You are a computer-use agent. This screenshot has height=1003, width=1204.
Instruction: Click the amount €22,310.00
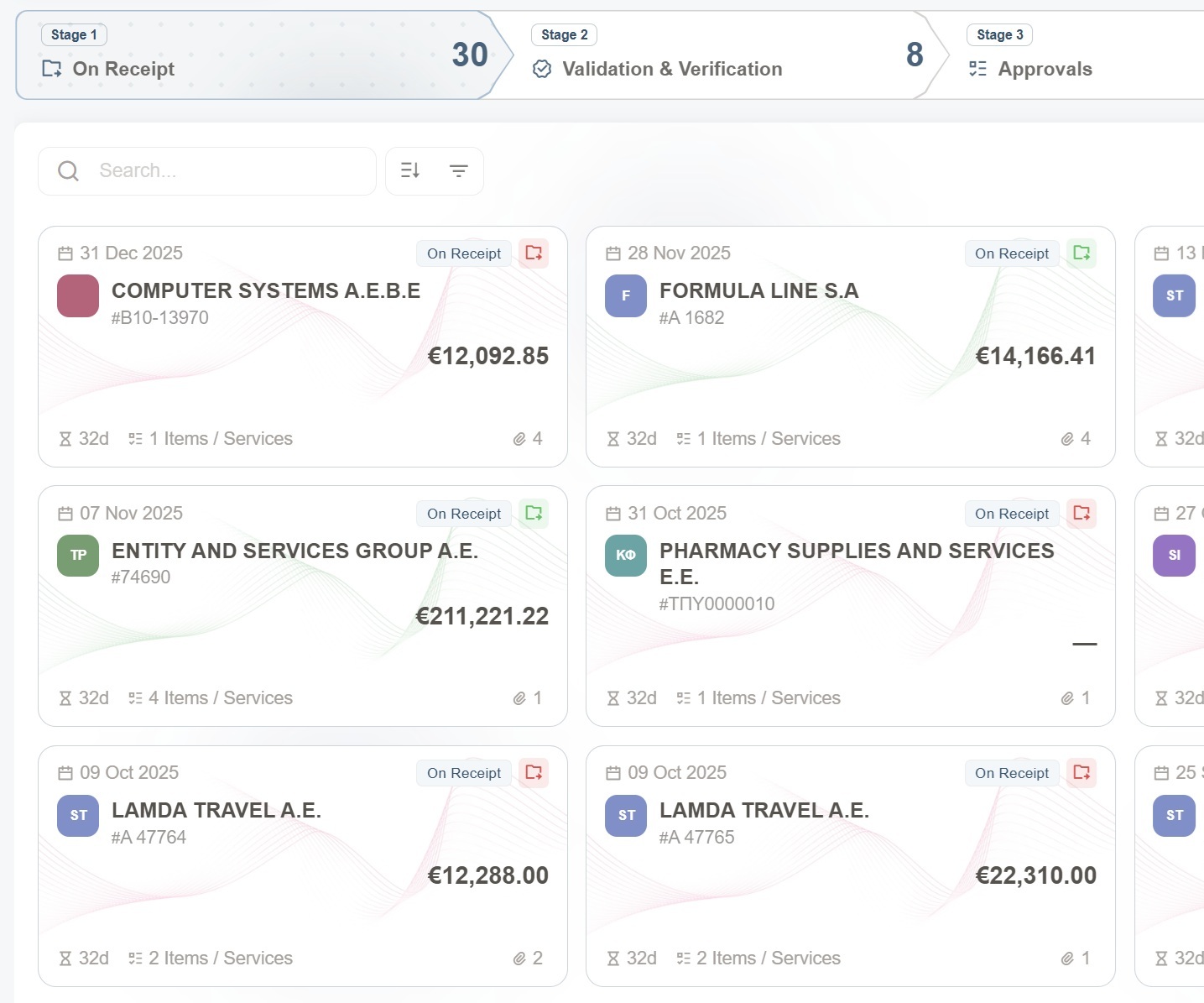[1036, 875]
